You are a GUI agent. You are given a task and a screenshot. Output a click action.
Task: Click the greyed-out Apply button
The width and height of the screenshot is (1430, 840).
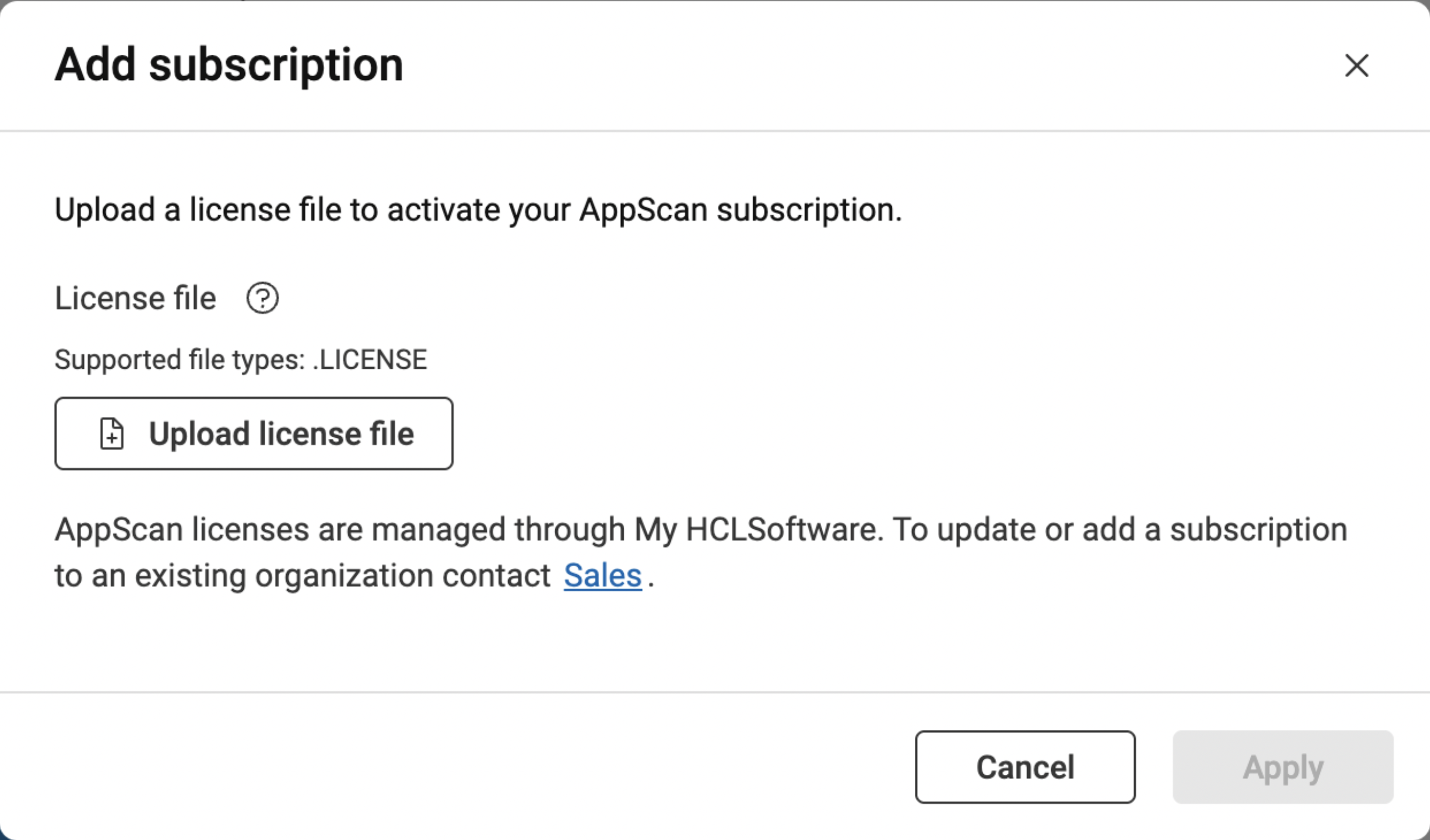coord(1283,767)
